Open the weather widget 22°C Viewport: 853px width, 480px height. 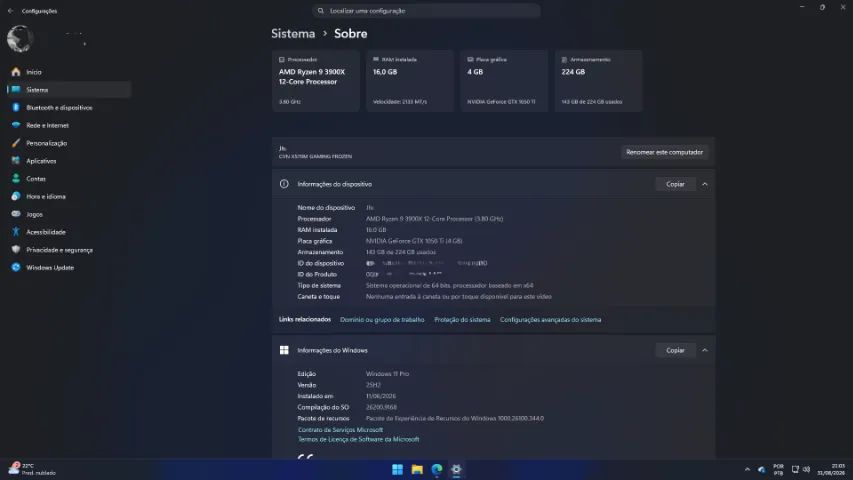pyautogui.click(x=33, y=469)
